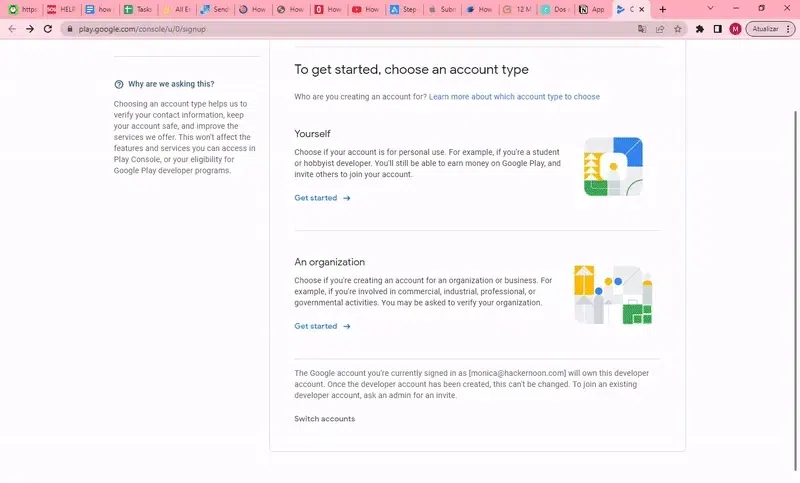Click the help icon beside 'Why are we asking this?'

(119, 84)
